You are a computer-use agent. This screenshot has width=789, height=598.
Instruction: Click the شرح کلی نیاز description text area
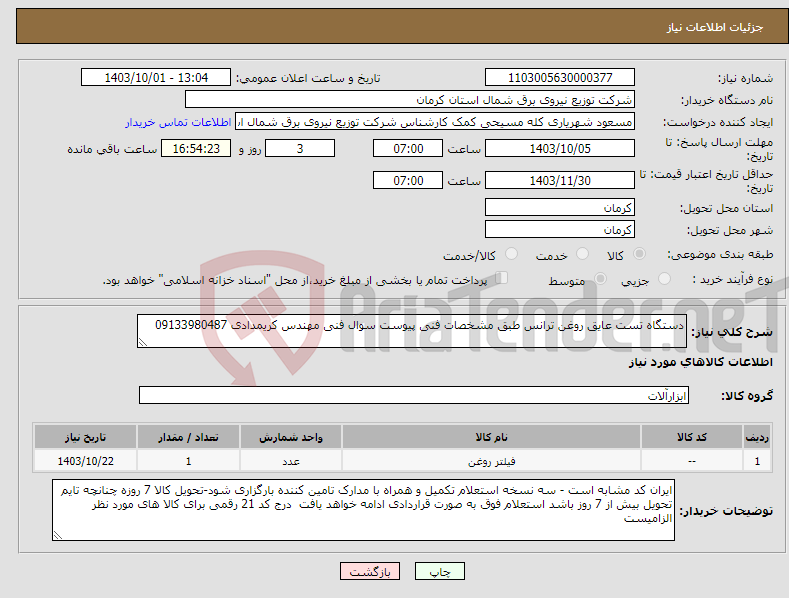point(412,331)
